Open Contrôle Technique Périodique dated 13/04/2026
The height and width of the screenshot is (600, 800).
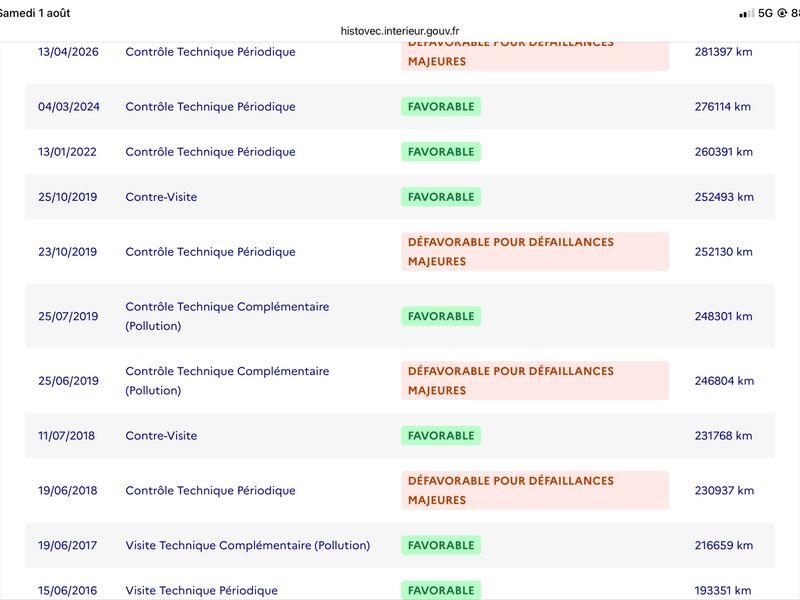[x=210, y=52]
